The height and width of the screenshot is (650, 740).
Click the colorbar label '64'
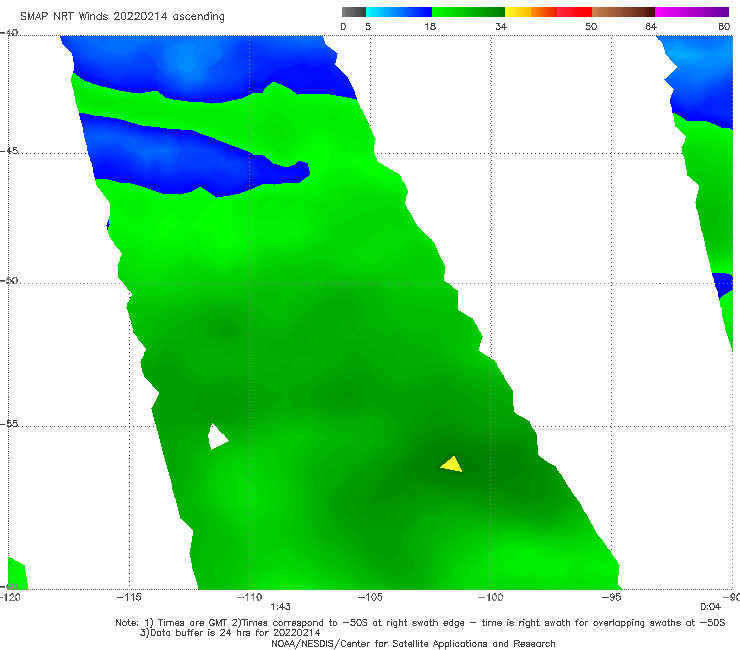651,27
